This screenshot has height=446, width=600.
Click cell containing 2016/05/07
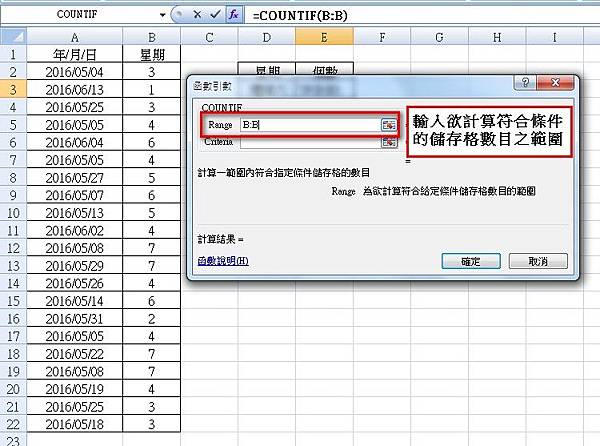pyautogui.click(x=75, y=195)
